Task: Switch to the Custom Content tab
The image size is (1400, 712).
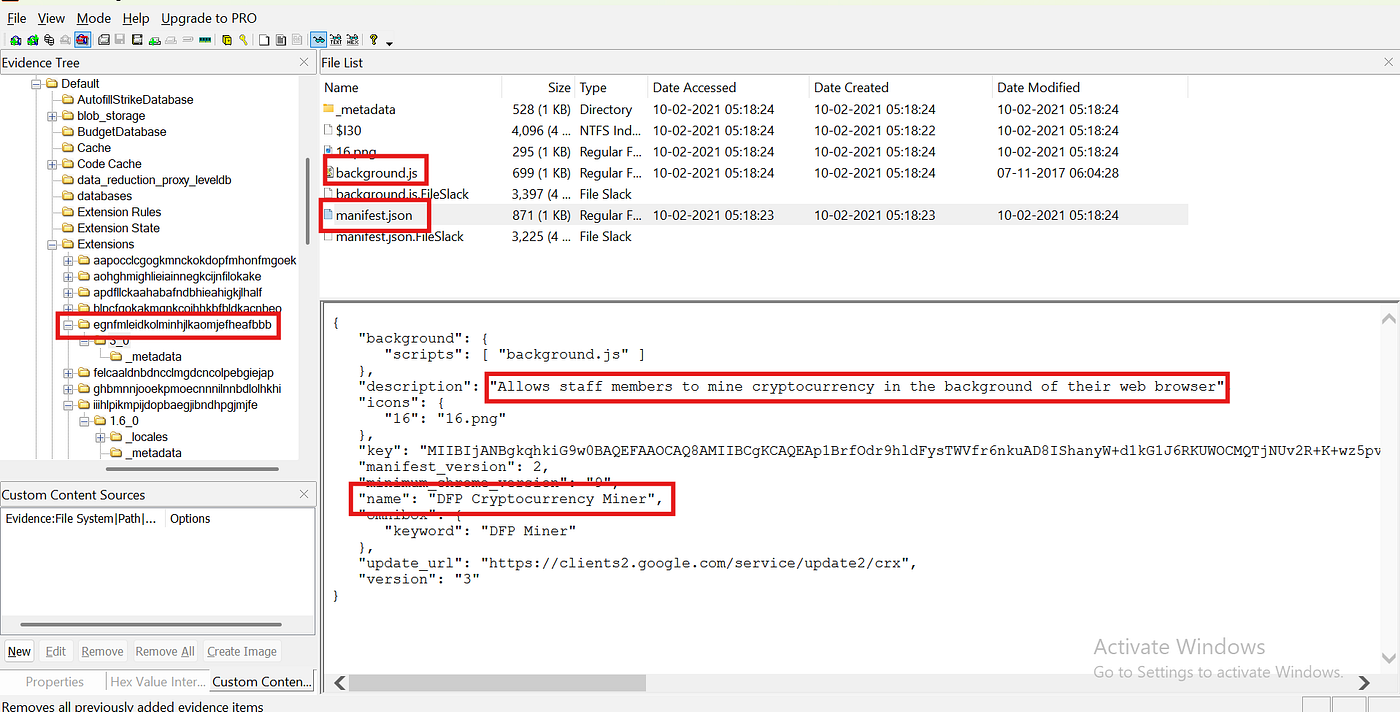Action: tap(262, 682)
